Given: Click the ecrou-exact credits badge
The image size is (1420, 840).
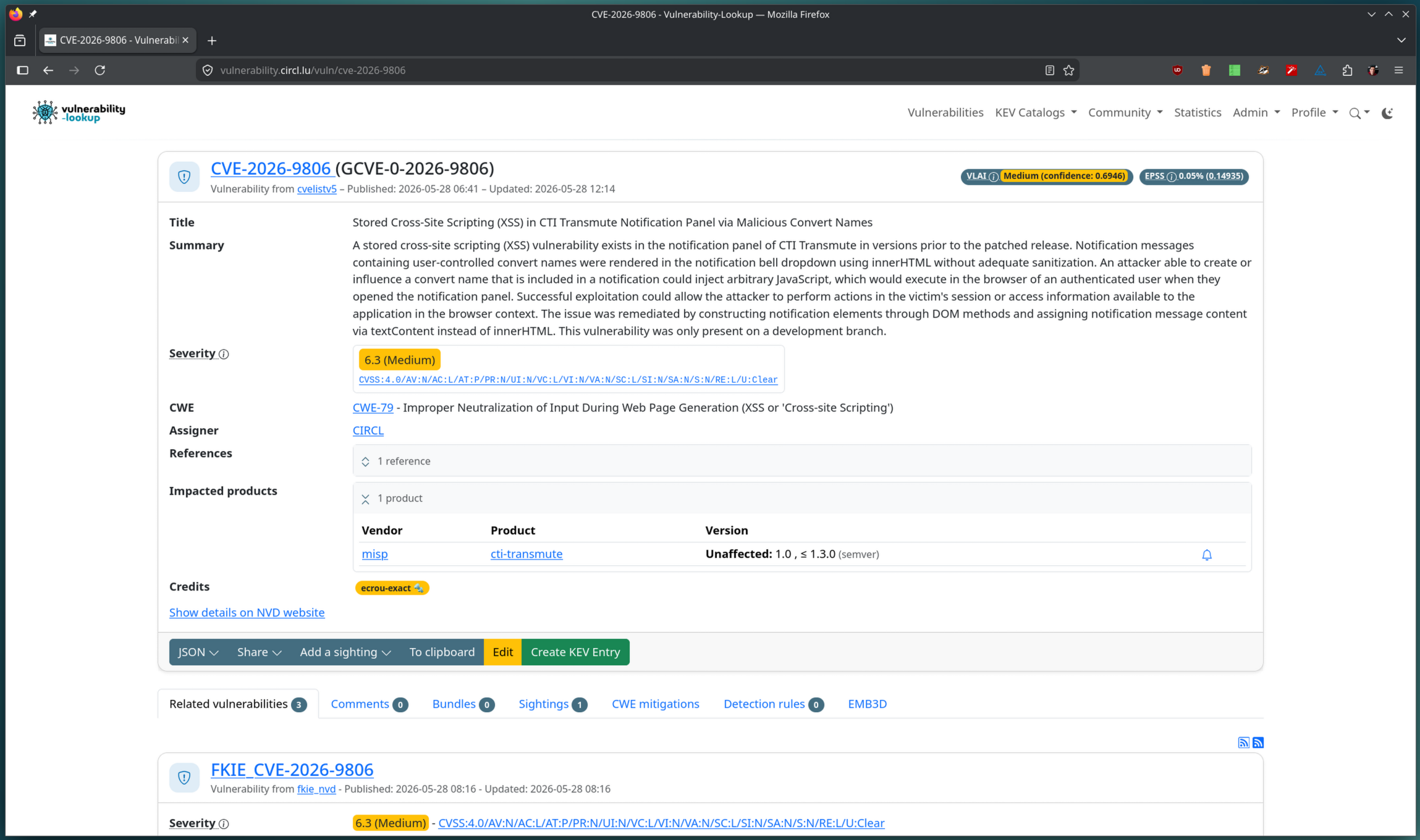Looking at the screenshot, I should tap(392, 588).
